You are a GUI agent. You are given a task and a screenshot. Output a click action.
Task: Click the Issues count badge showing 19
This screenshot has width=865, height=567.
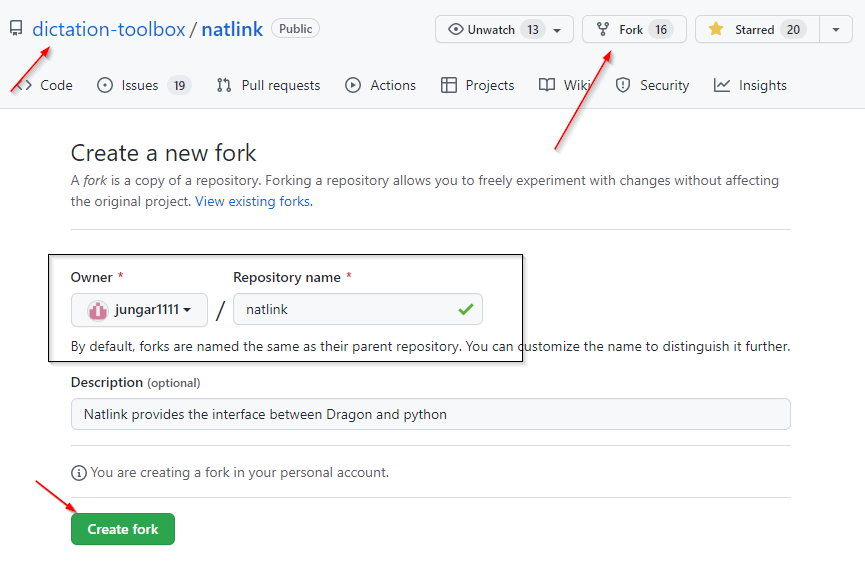(179, 85)
